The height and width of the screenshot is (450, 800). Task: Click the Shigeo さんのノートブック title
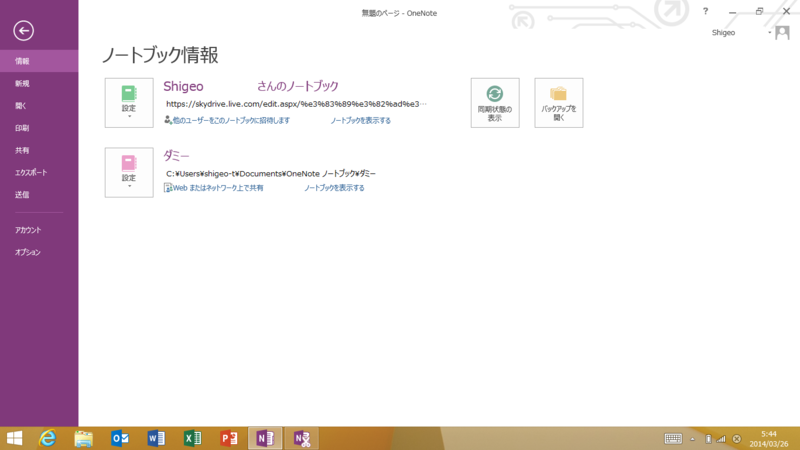click(251, 86)
